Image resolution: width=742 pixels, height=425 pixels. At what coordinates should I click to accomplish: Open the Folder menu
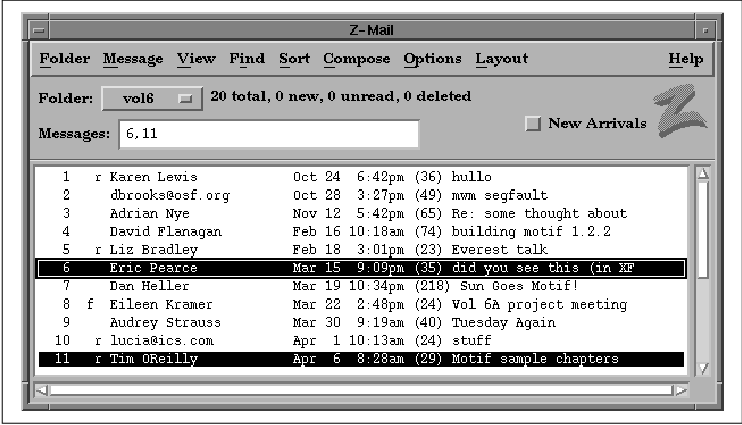pos(64,59)
